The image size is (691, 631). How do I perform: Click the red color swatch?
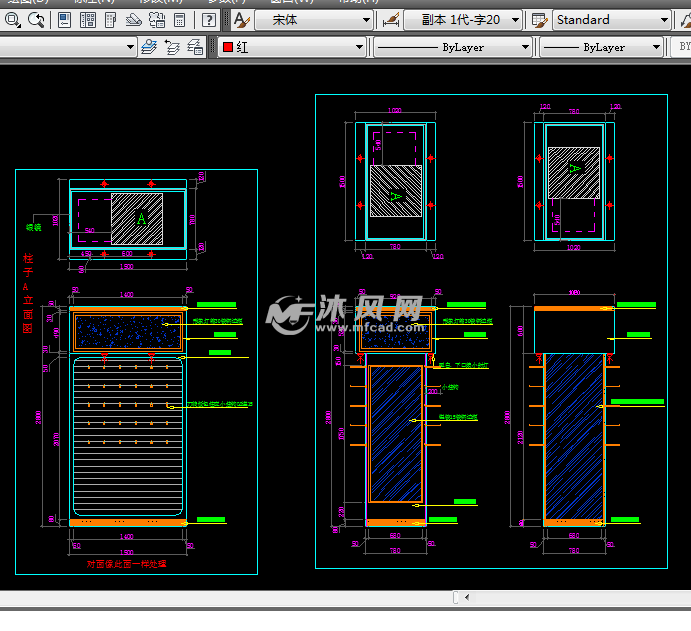[228, 47]
